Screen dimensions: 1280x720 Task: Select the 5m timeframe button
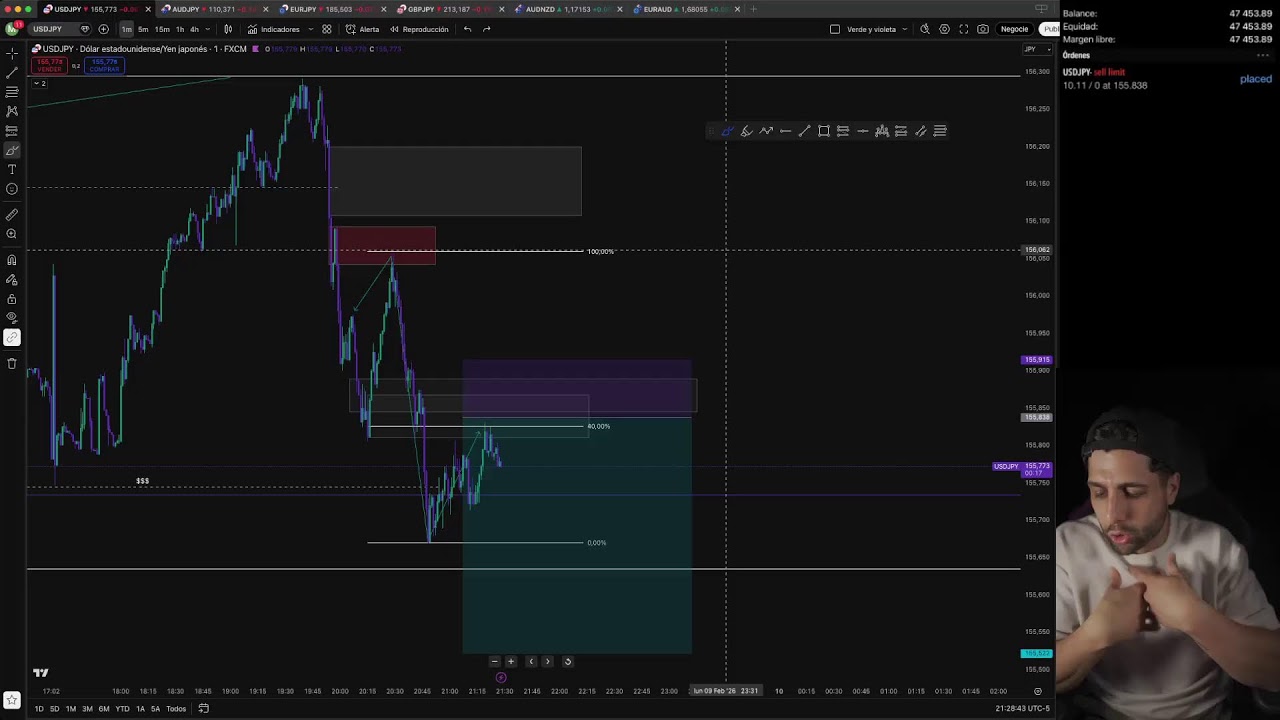(143, 29)
